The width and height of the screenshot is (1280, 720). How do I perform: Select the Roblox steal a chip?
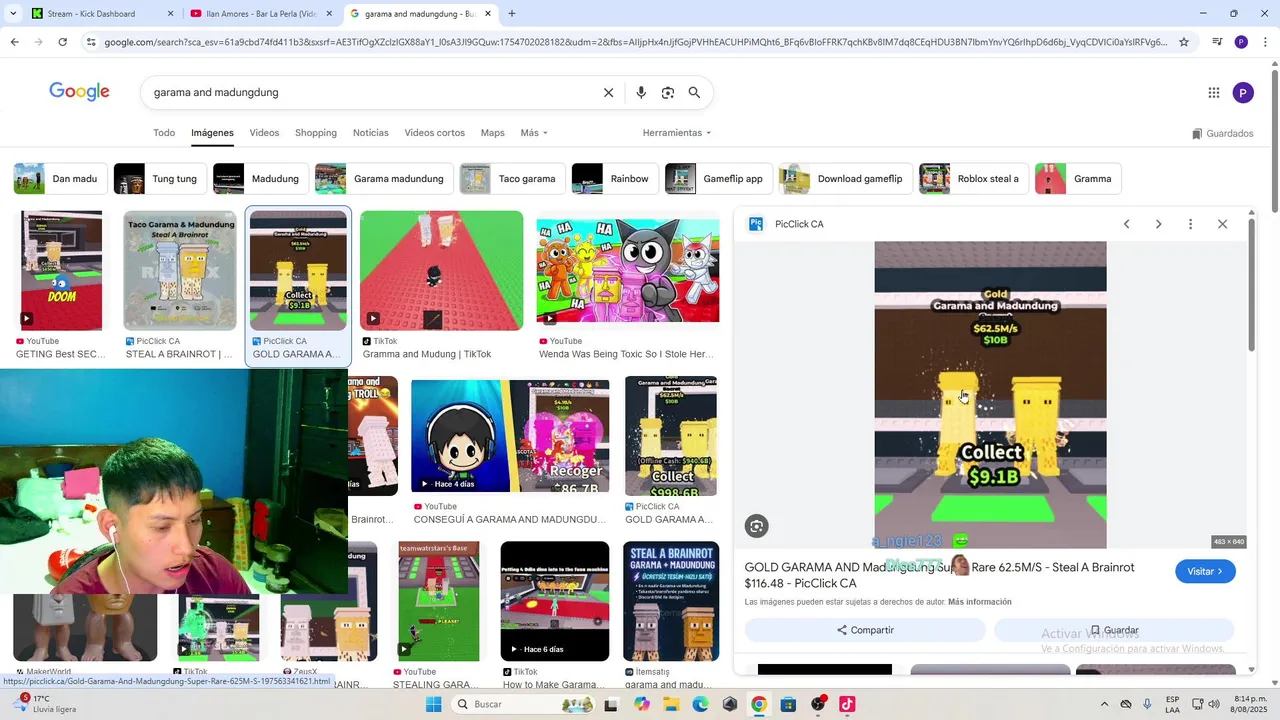click(974, 179)
